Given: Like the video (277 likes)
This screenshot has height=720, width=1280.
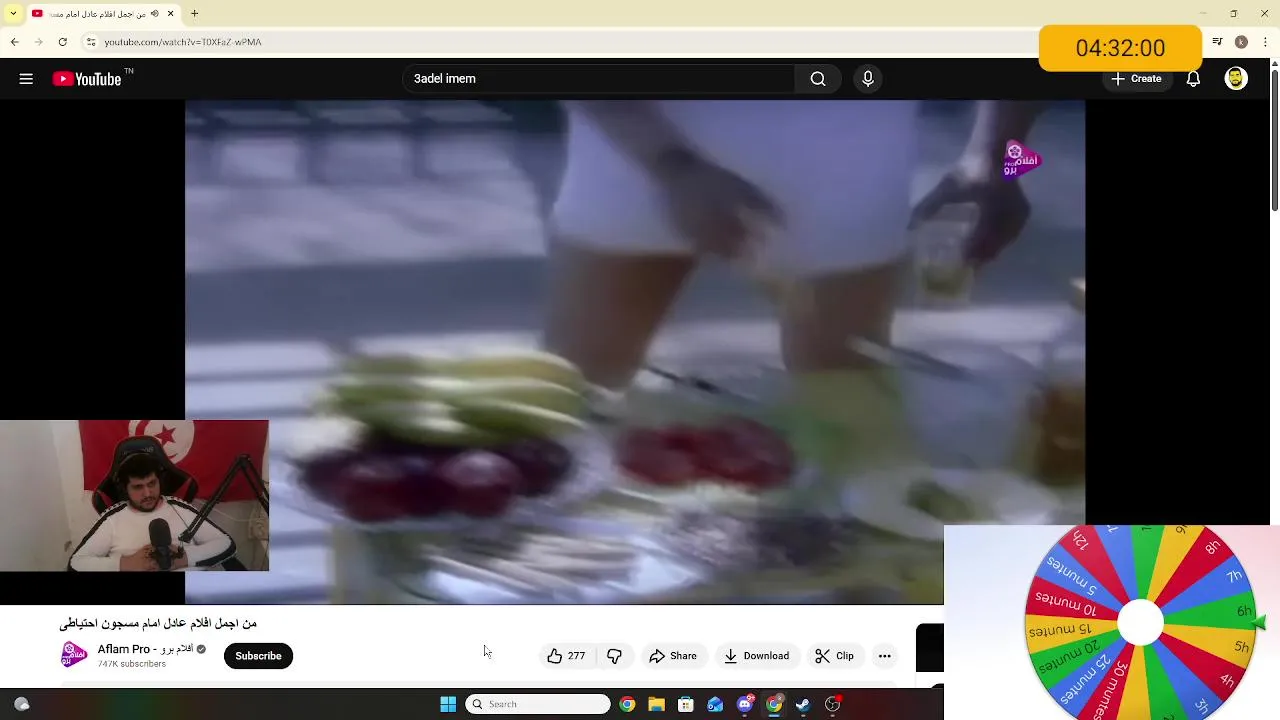Looking at the screenshot, I should 566,656.
